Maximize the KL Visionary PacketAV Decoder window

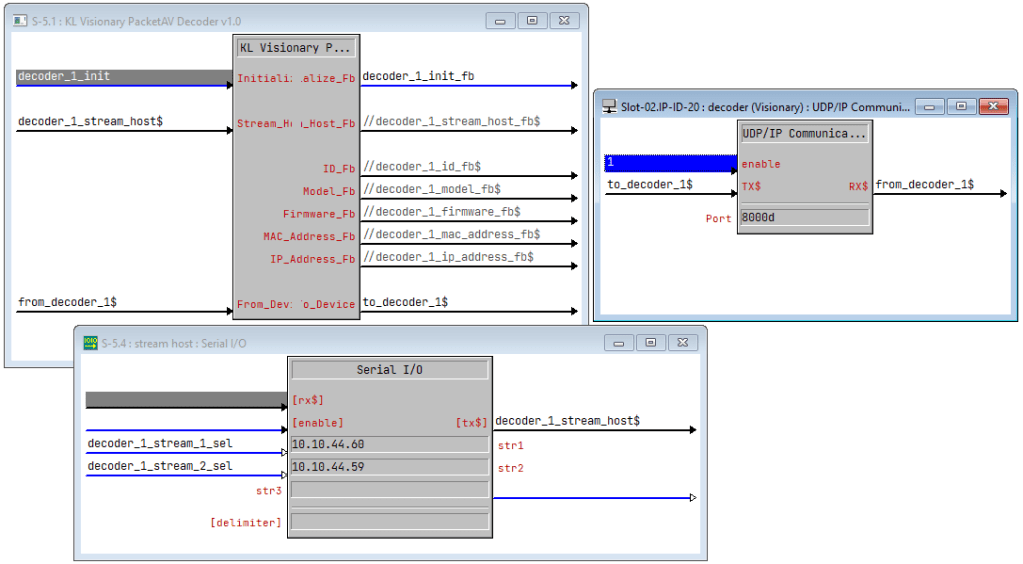(x=532, y=21)
